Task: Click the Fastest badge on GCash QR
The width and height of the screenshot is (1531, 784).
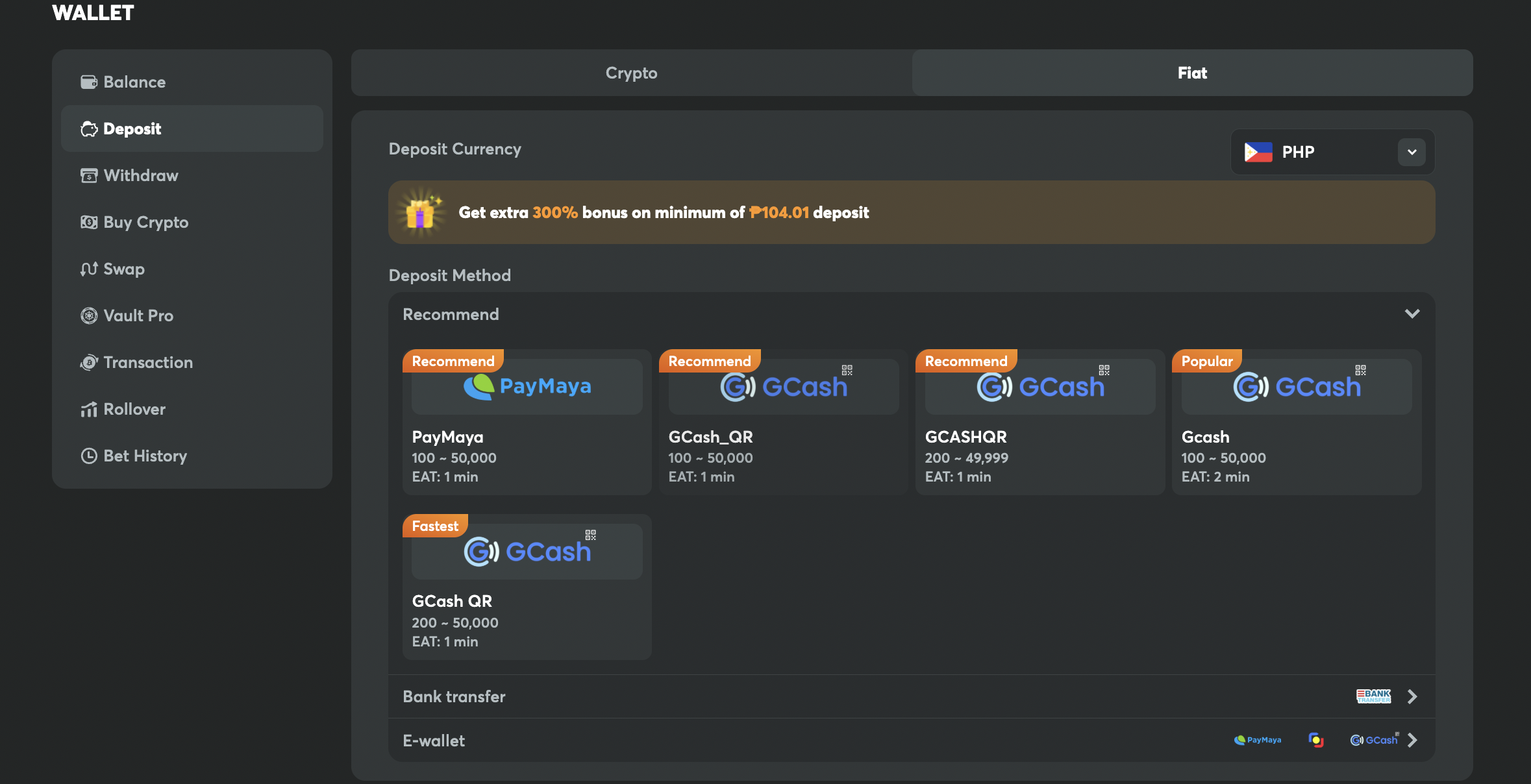Action: pyautogui.click(x=435, y=526)
